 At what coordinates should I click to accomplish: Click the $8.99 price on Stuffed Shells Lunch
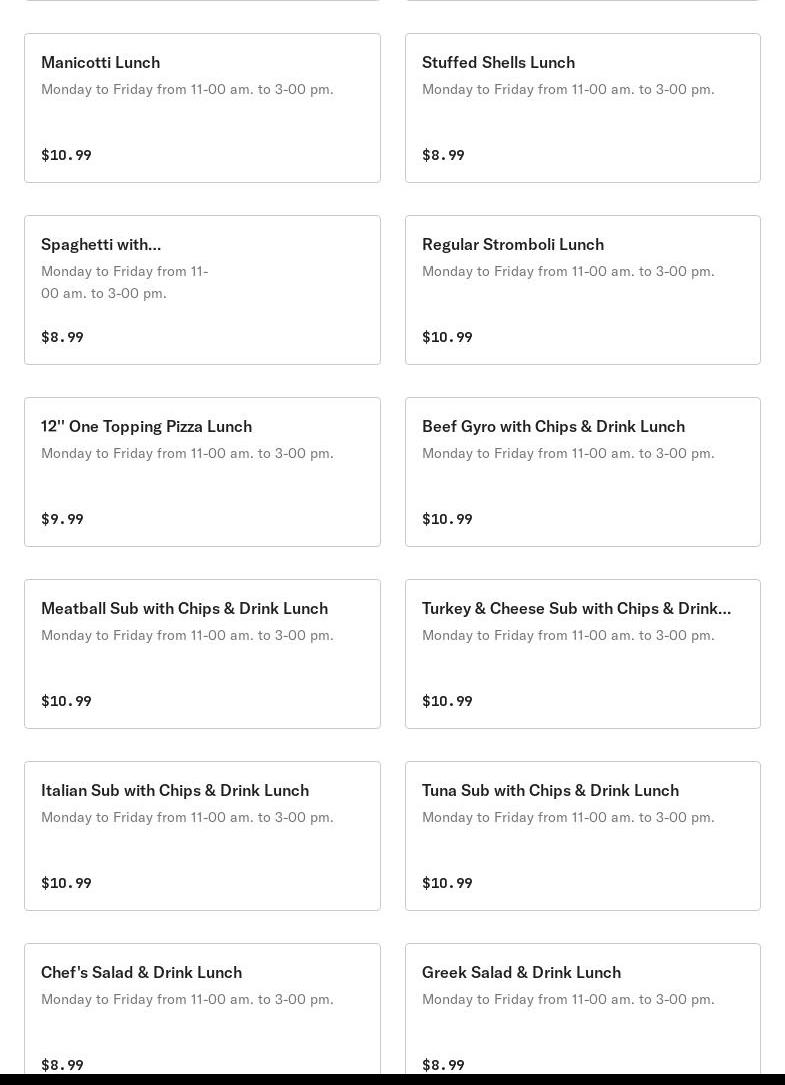pos(443,155)
